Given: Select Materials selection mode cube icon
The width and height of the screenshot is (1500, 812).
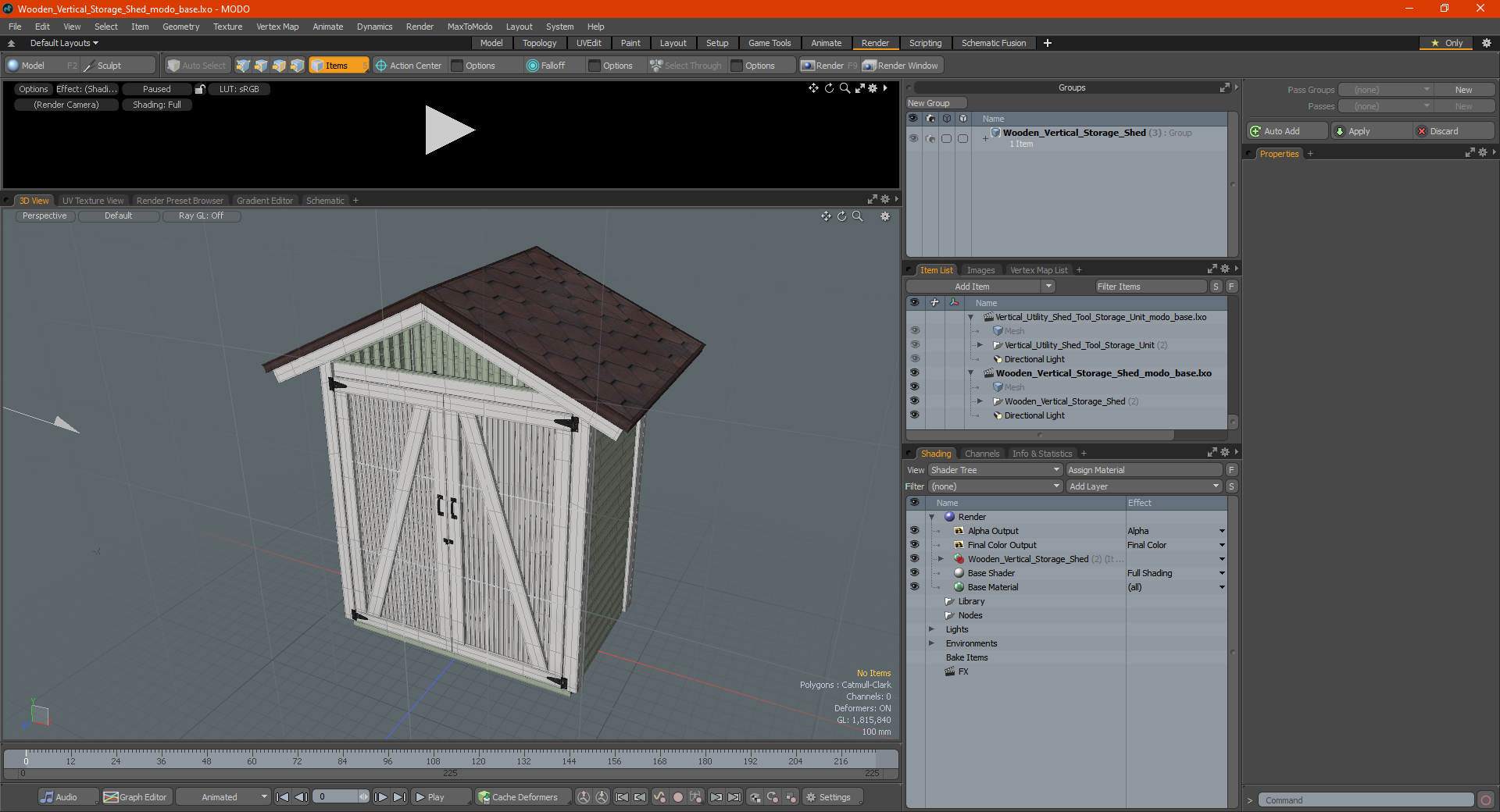Looking at the screenshot, I should pos(297,66).
